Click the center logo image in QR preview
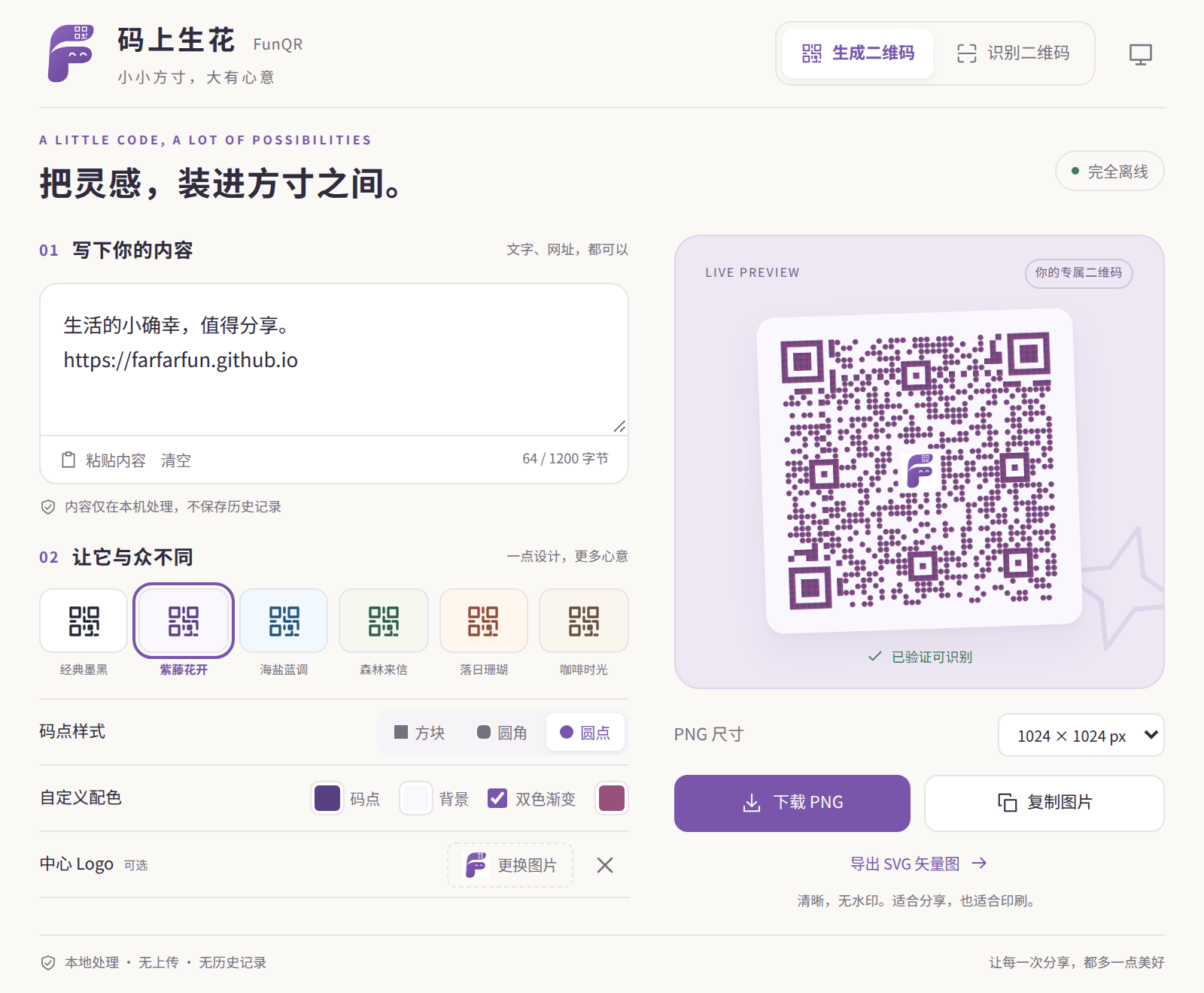 tap(920, 469)
